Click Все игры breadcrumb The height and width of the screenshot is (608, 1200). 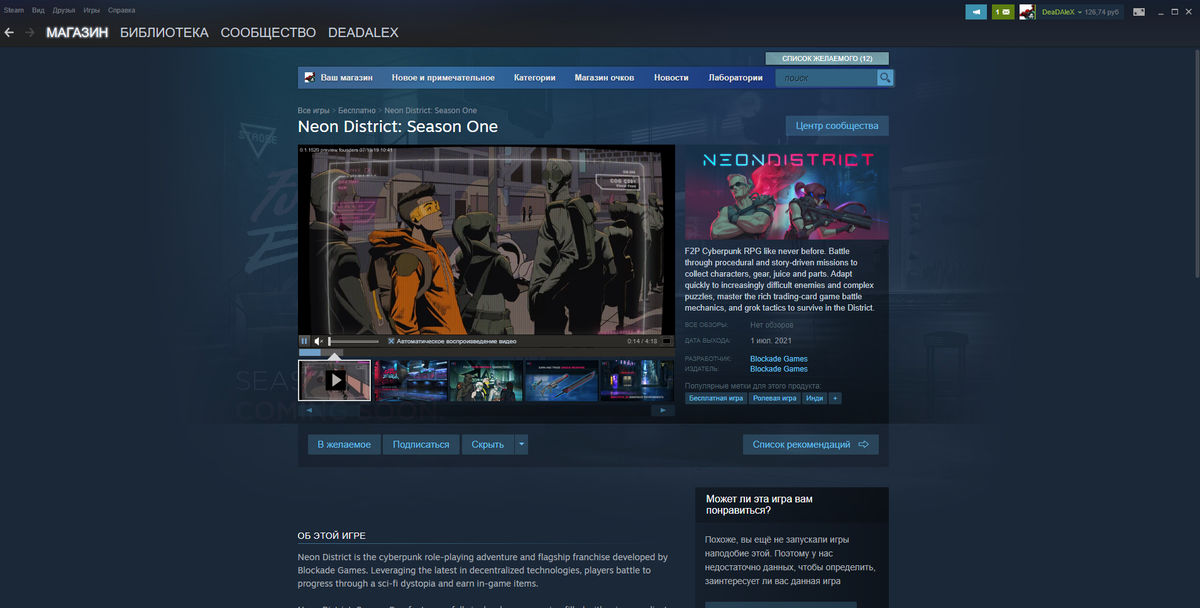pos(313,110)
